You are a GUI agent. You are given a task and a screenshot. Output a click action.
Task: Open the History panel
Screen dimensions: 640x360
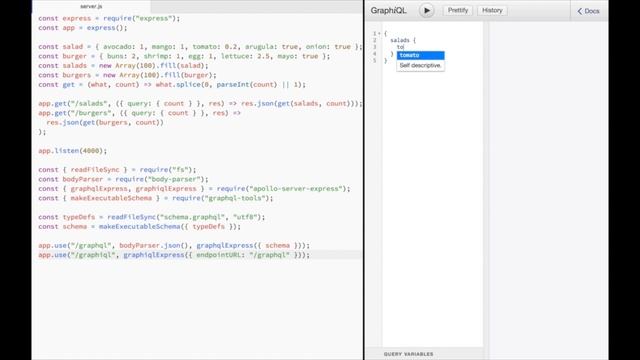tap(492, 11)
